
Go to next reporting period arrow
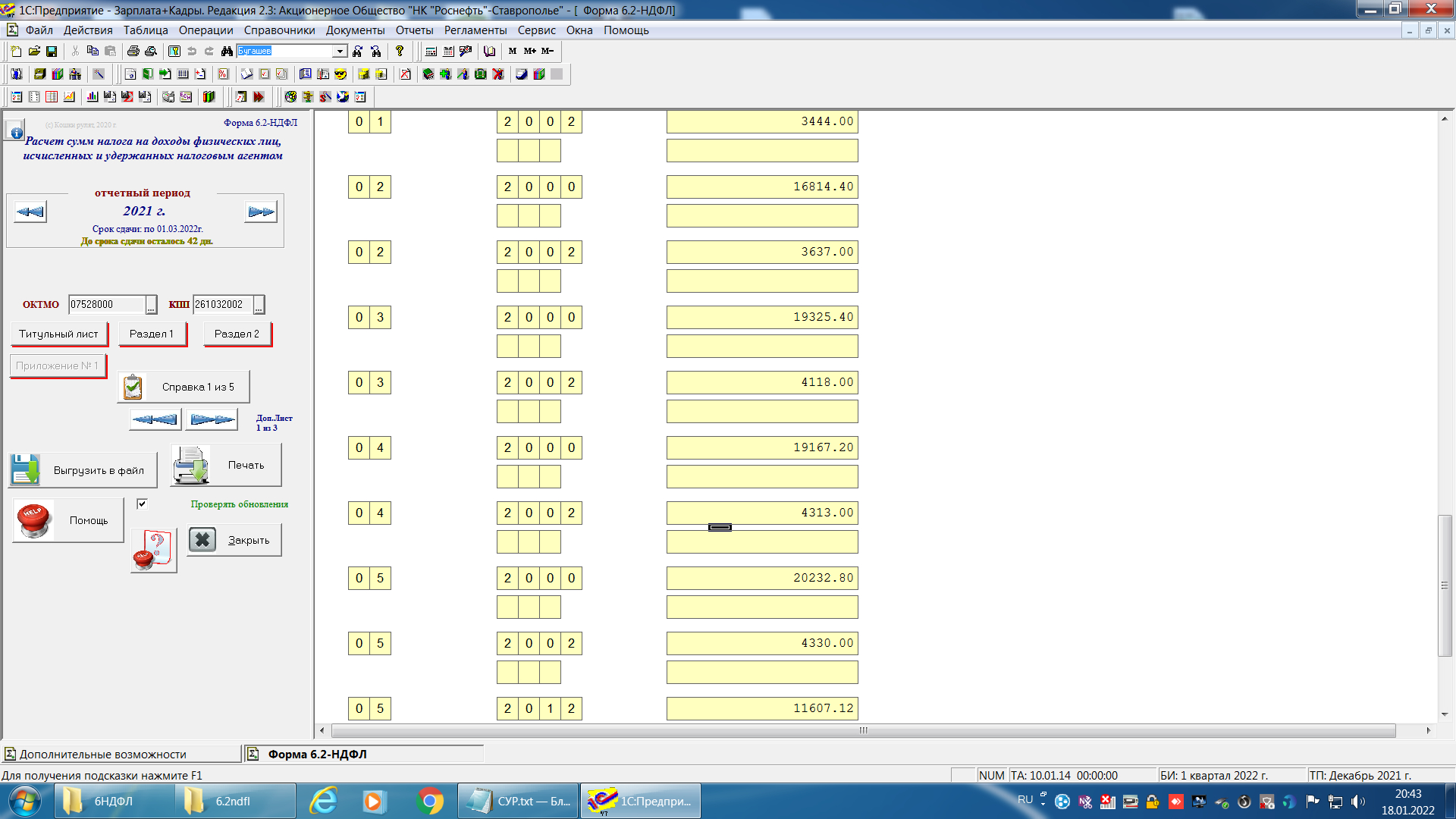261,212
